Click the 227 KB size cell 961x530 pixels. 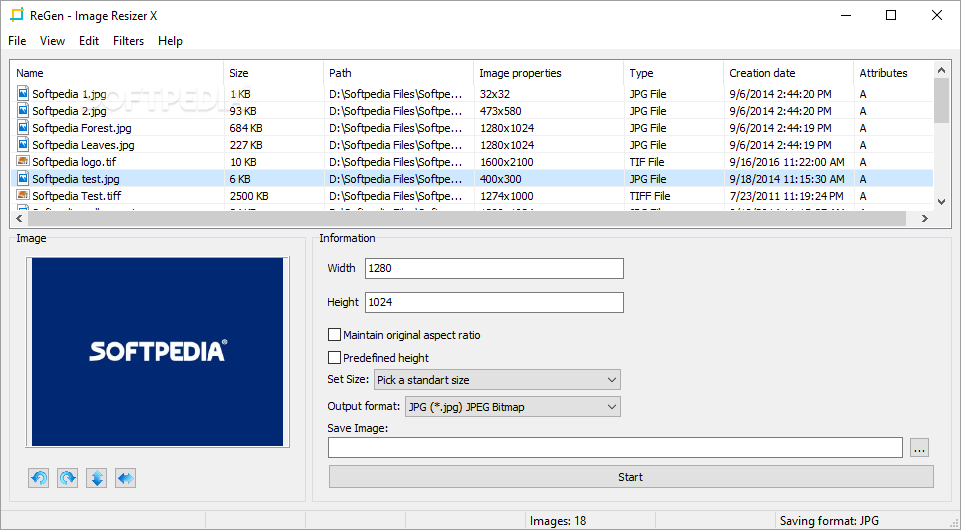(246, 145)
